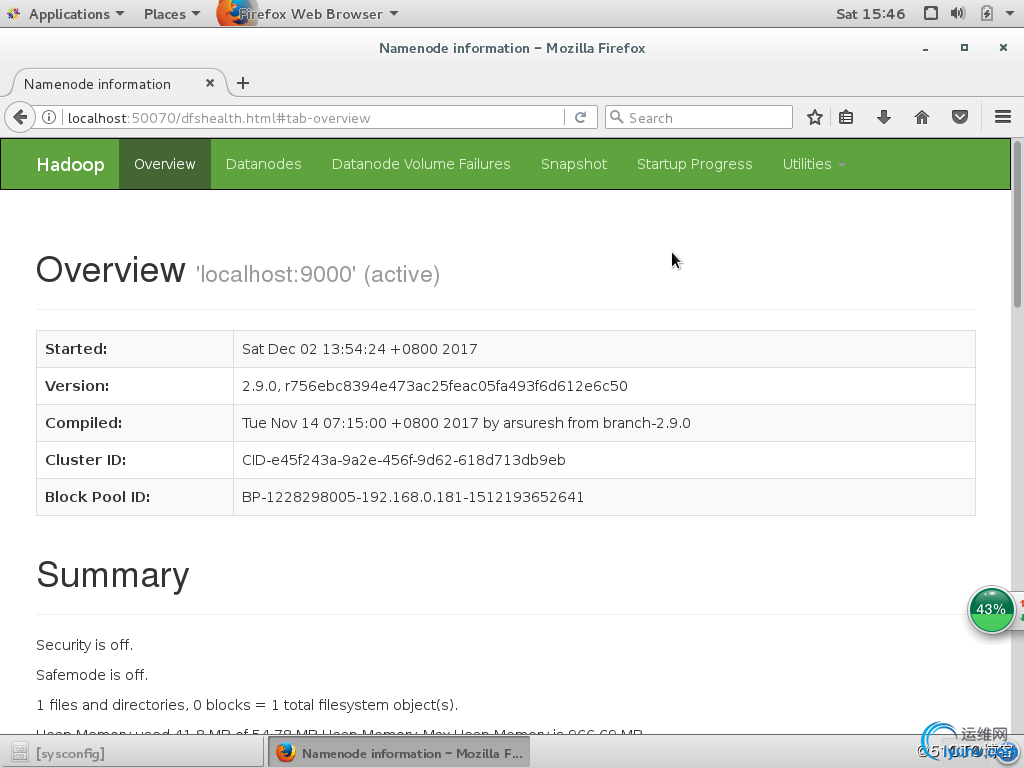The width and height of the screenshot is (1024, 768).
Task: Click the Compiled value text
Action: (466, 423)
